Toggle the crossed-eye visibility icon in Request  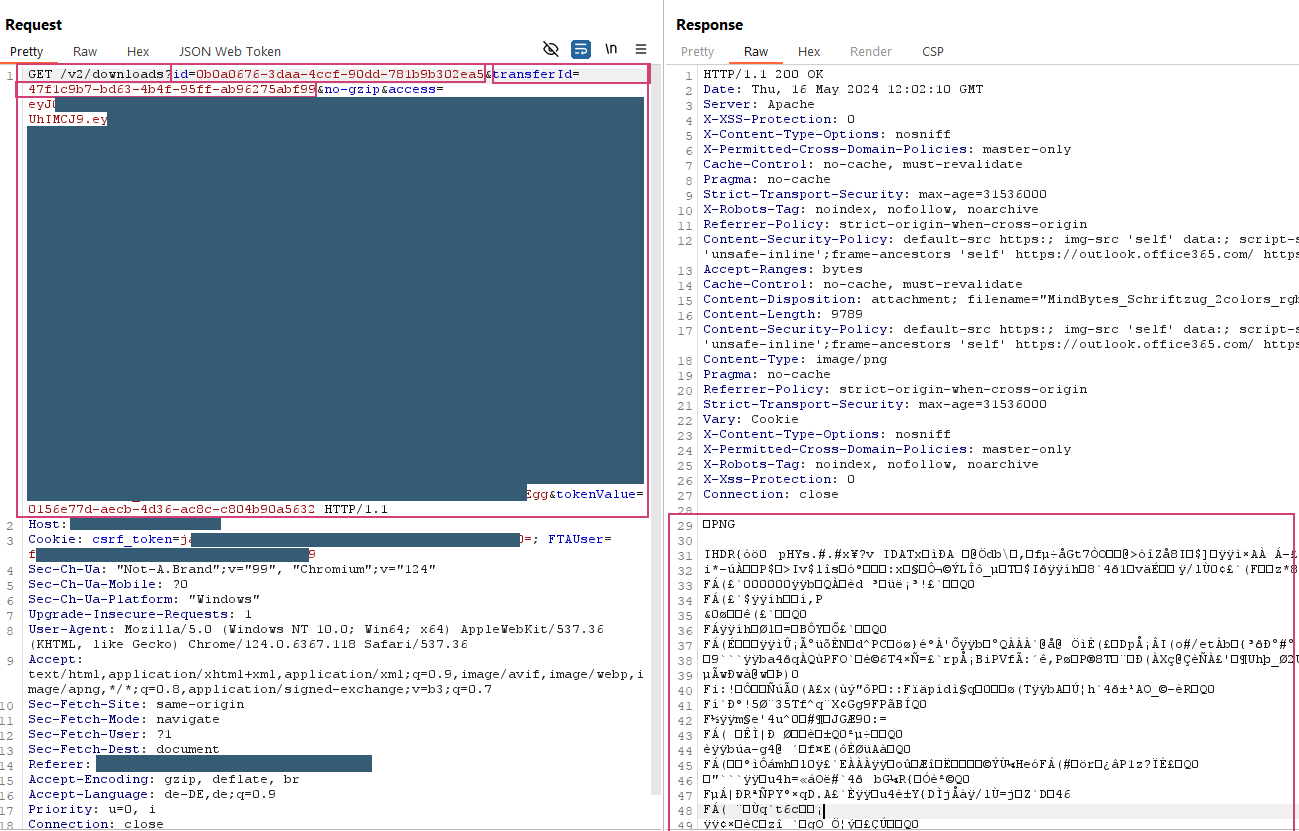pyautogui.click(x=550, y=49)
